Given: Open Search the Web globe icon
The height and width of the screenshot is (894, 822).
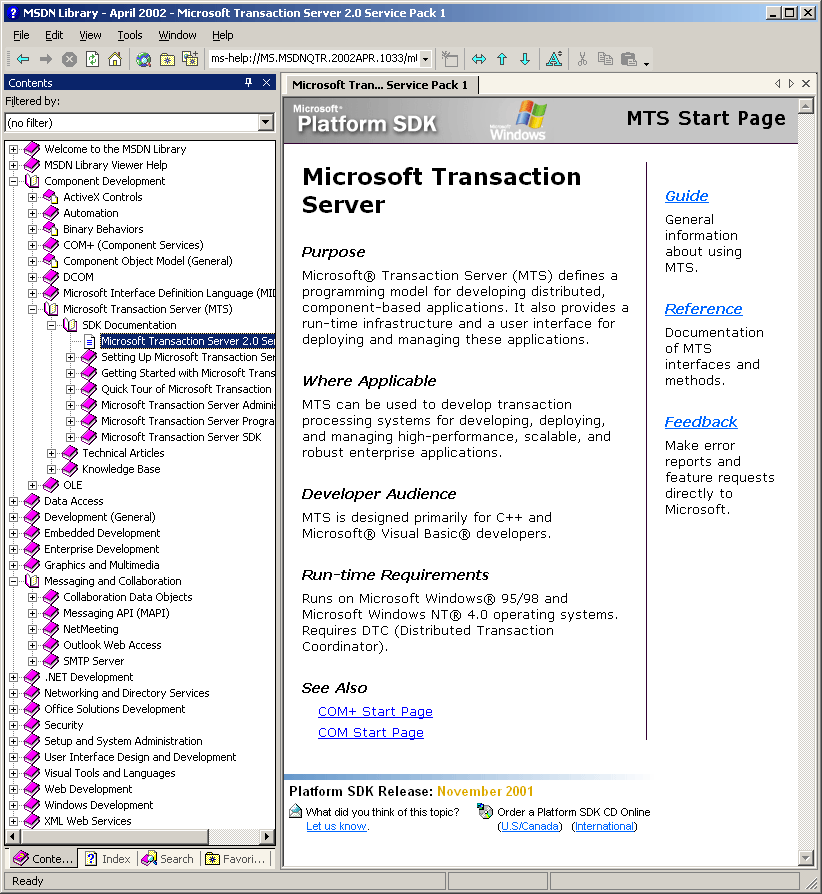Looking at the screenshot, I should tap(144, 59).
